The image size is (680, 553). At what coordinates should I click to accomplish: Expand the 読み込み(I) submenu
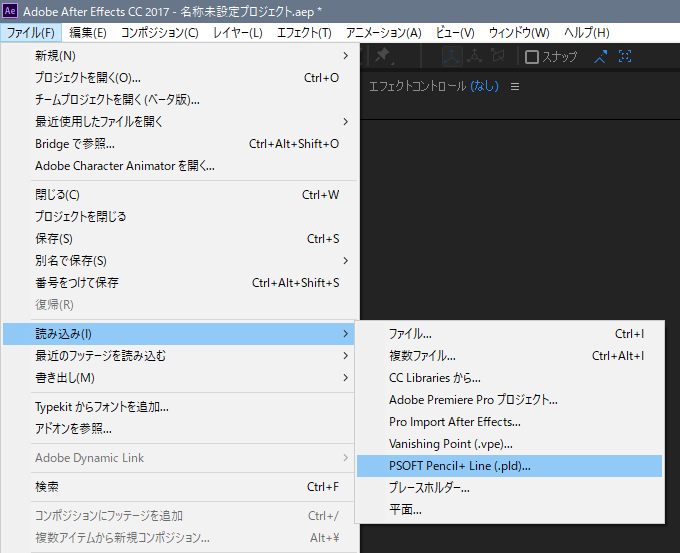point(179,334)
